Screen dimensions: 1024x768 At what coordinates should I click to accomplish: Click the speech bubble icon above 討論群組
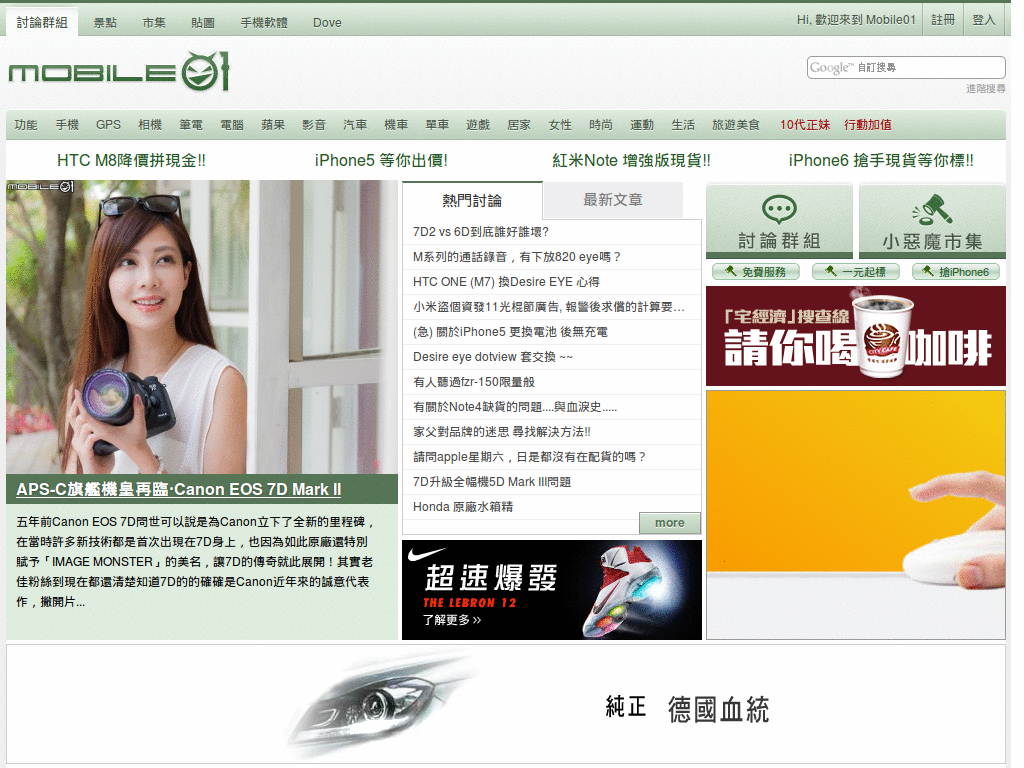pyautogui.click(x=779, y=210)
